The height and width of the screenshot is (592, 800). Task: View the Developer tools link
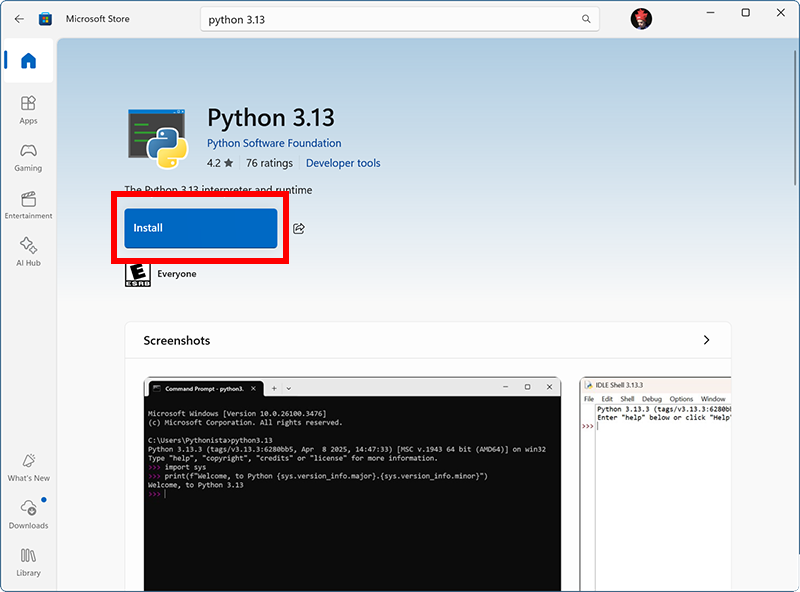343,162
